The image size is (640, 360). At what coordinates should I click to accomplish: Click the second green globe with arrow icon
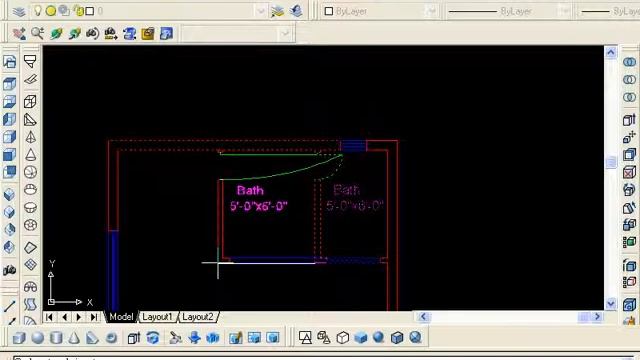pos(74,33)
